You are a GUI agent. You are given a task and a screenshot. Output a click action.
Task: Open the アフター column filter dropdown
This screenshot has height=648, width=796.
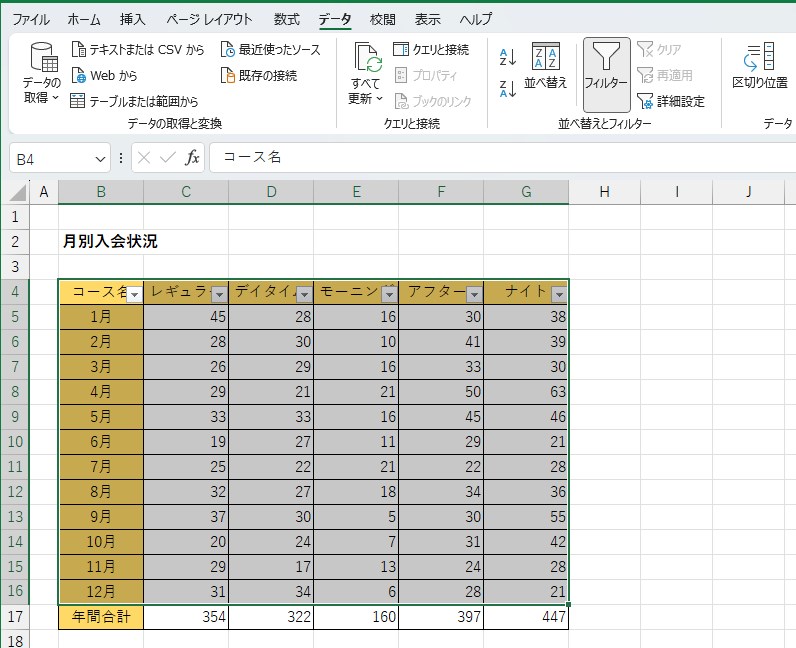(x=474, y=294)
